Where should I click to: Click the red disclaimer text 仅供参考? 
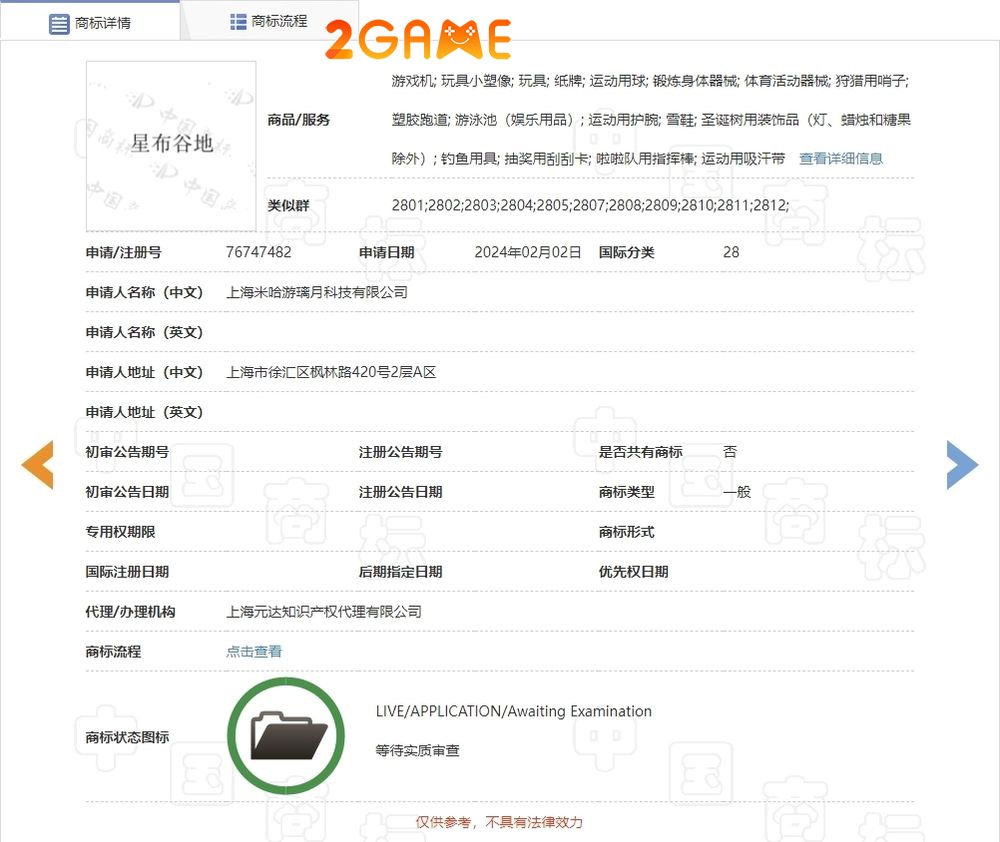(x=499, y=822)
